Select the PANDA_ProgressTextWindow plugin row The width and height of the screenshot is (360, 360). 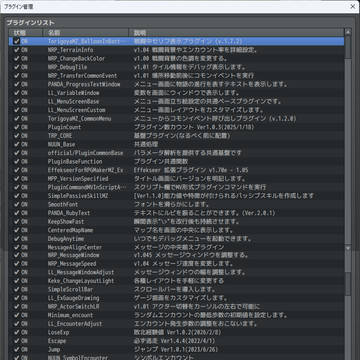pos(177,84)
